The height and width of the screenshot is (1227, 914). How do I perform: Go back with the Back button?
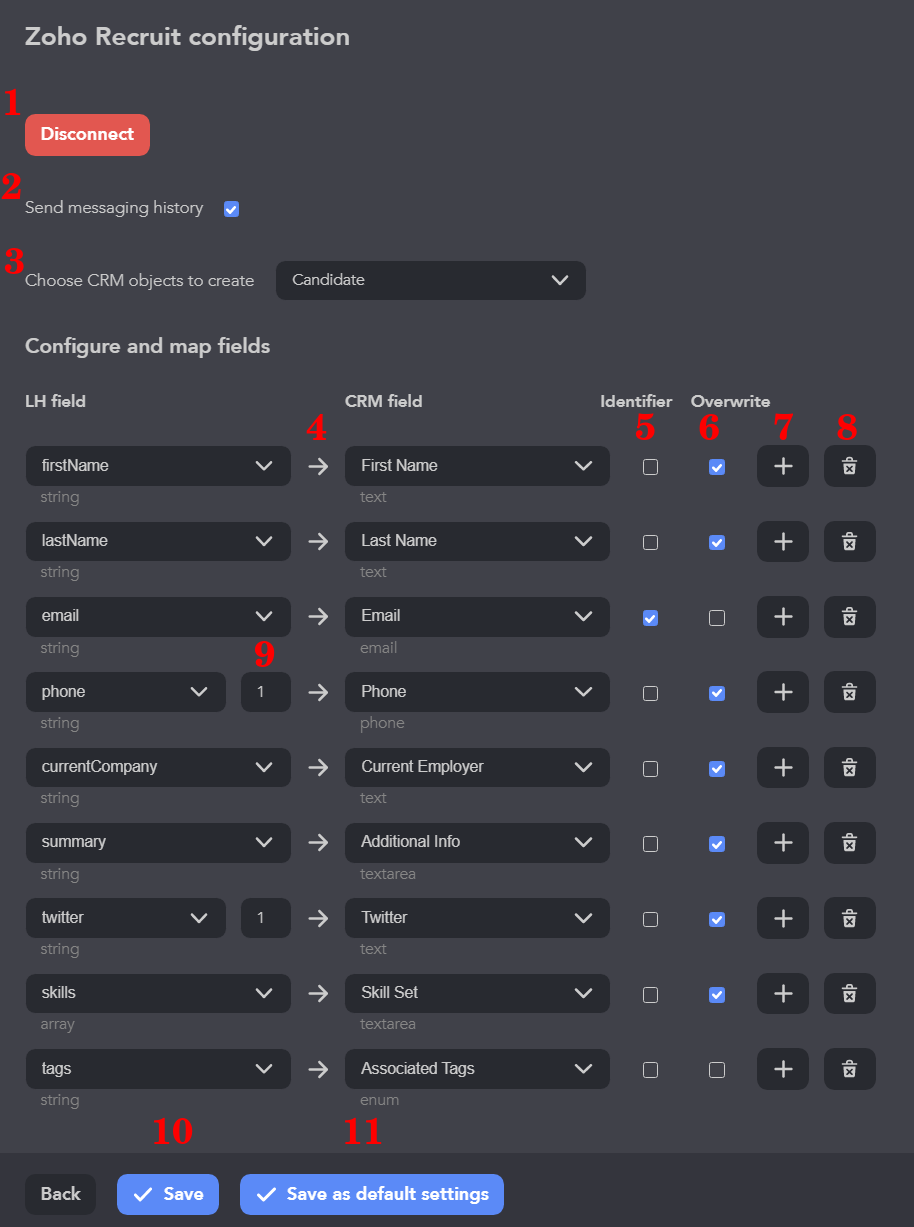[60, 1194]
